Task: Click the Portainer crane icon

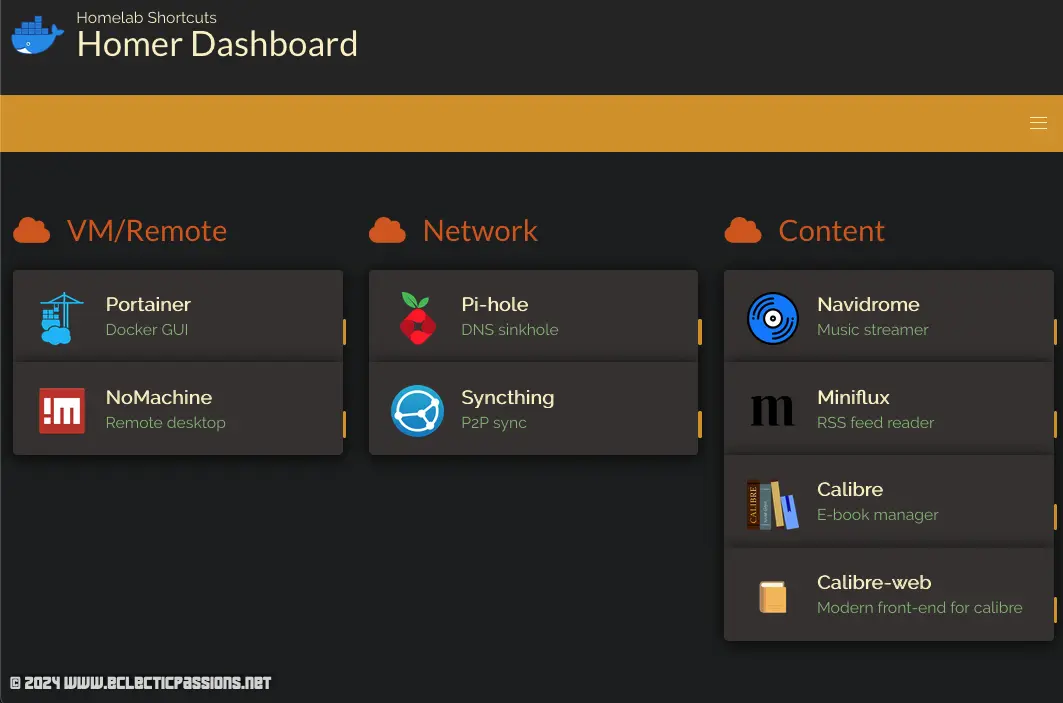Action: (x=62, y=318)
